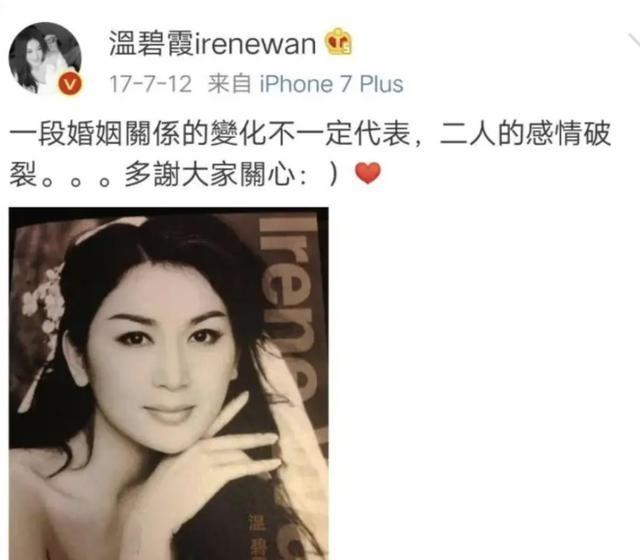Tap the phrase 多謝大家關心
The image size is (640, 560).
click(210, 174)
